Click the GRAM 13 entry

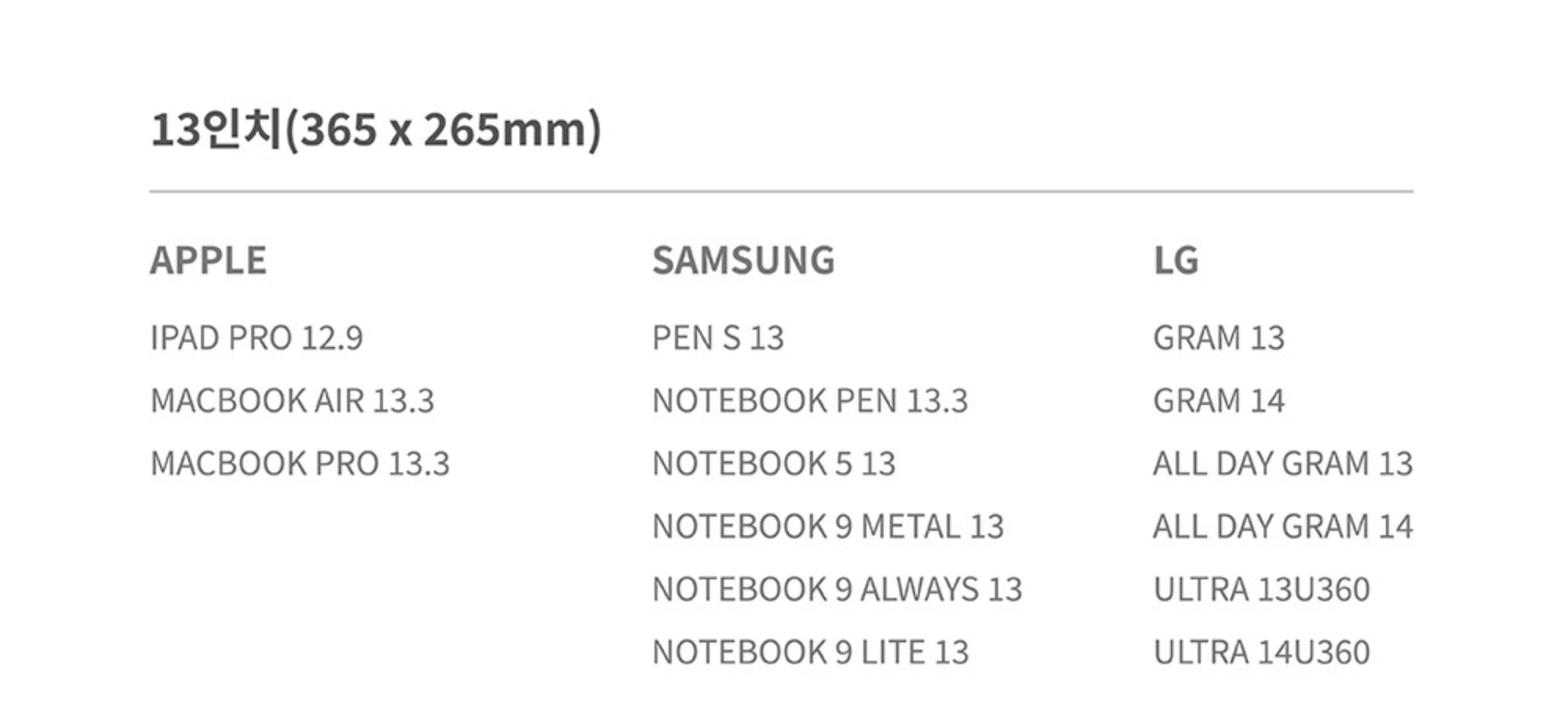click(x=1219, y=338)
